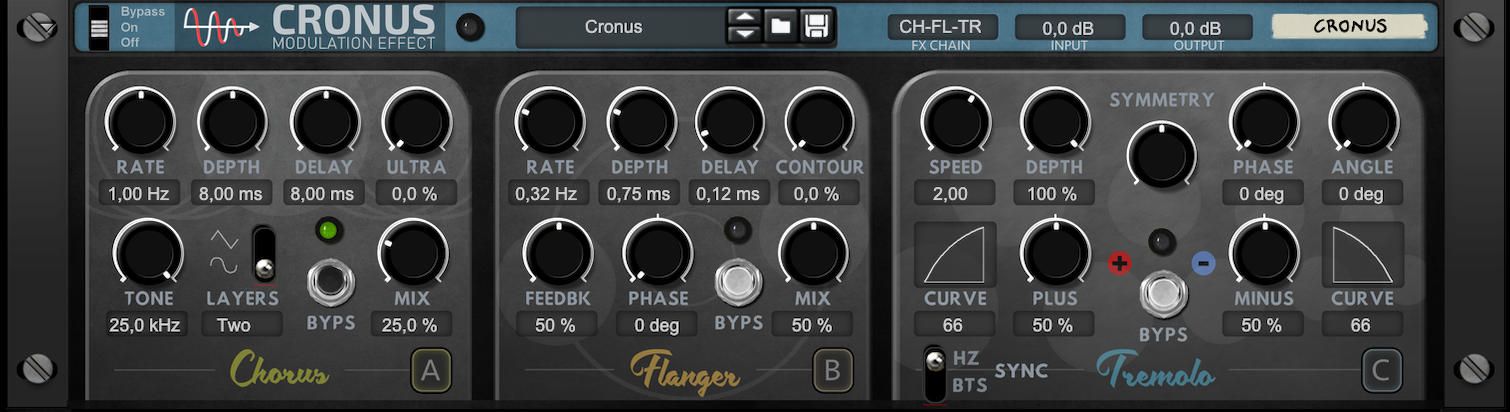The height and width of the screenshot is (412, 1510).
Task: Toggle the Chorus LAYERS switch
Action: pyautogui.click(x=264, y=254)
